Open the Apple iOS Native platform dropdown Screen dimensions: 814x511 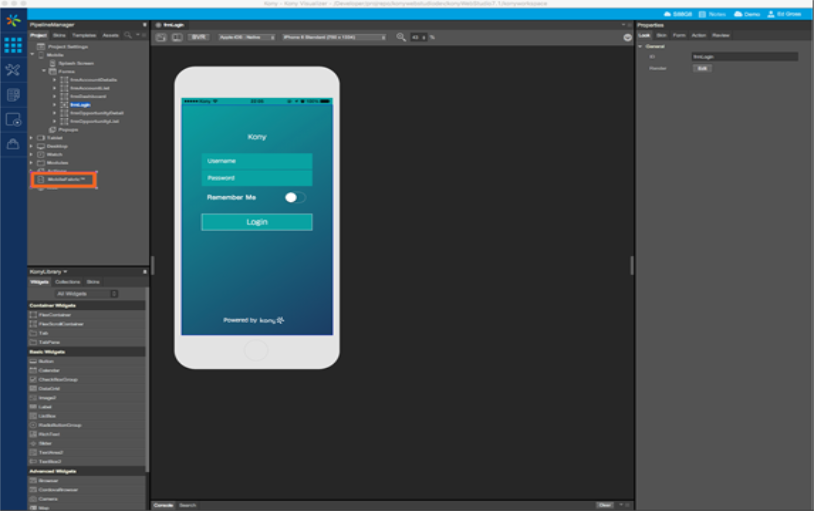(x=247, y=37)
